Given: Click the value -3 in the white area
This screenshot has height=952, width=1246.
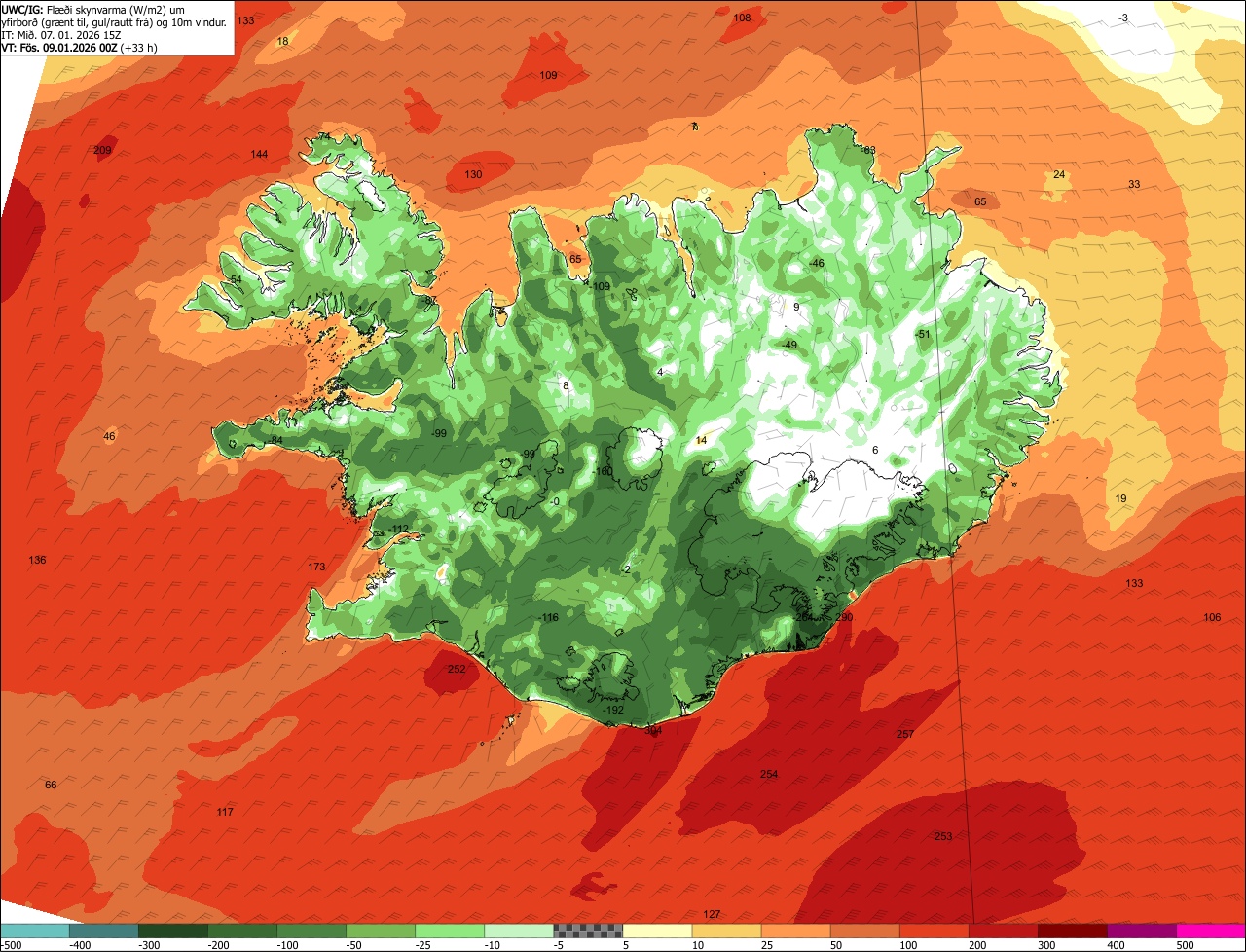Looking at the screenshot, I should [1123, 18].
